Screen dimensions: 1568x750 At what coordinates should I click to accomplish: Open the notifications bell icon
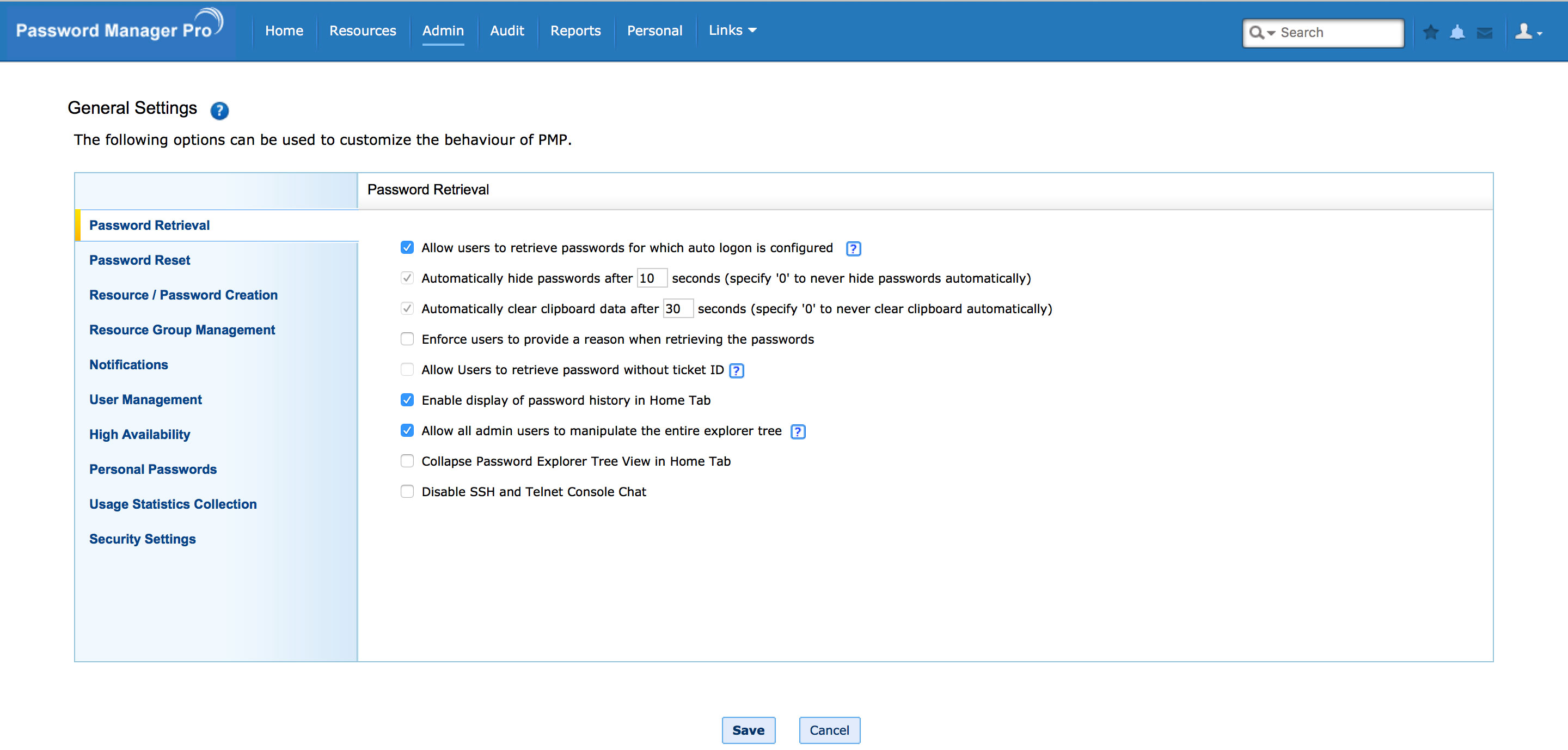[x=1457, y=32]
